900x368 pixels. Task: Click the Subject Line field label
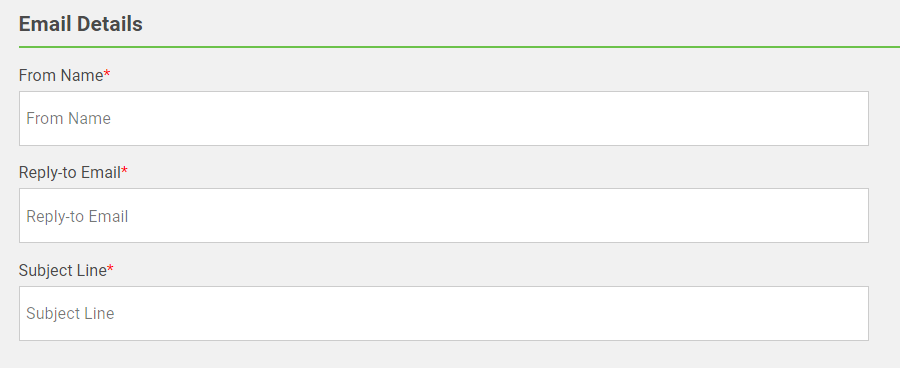63,270
